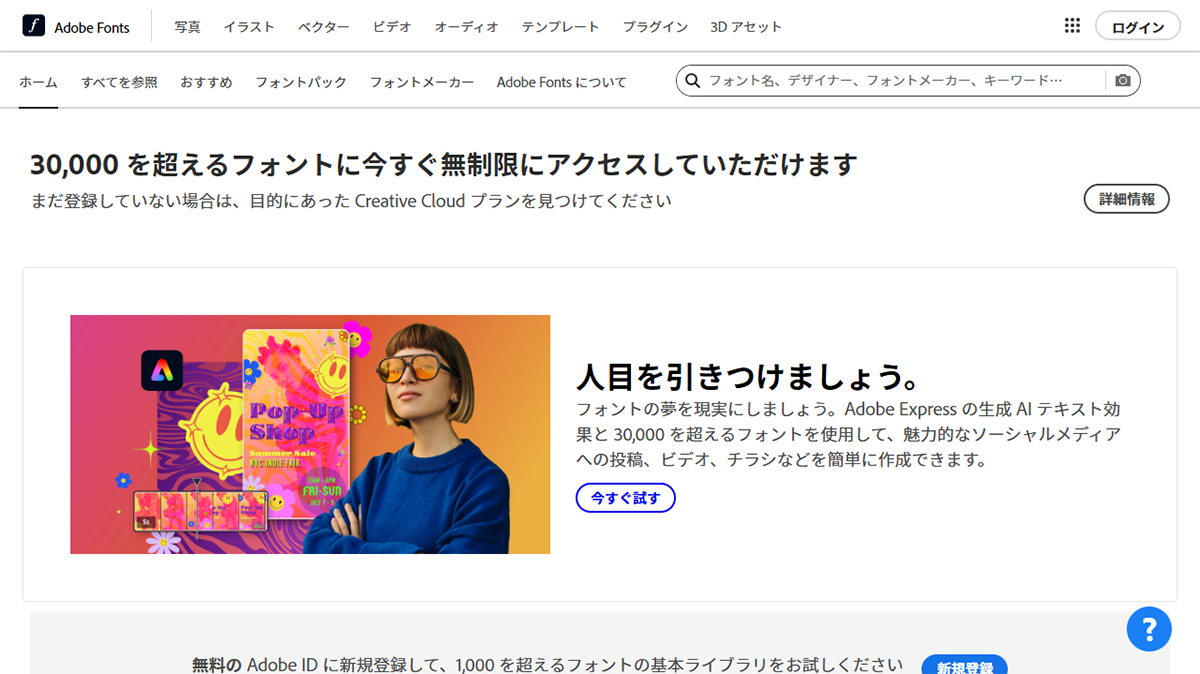This screenshot has height=674, width=1200.
Task: Click the magnifying glass search icon
Action: click(x=692, y=81)
